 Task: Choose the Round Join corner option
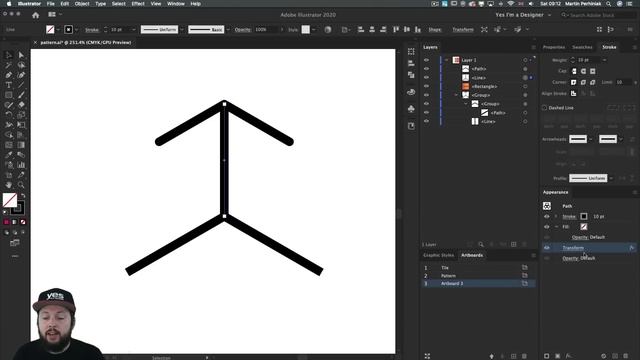[583, 82]
